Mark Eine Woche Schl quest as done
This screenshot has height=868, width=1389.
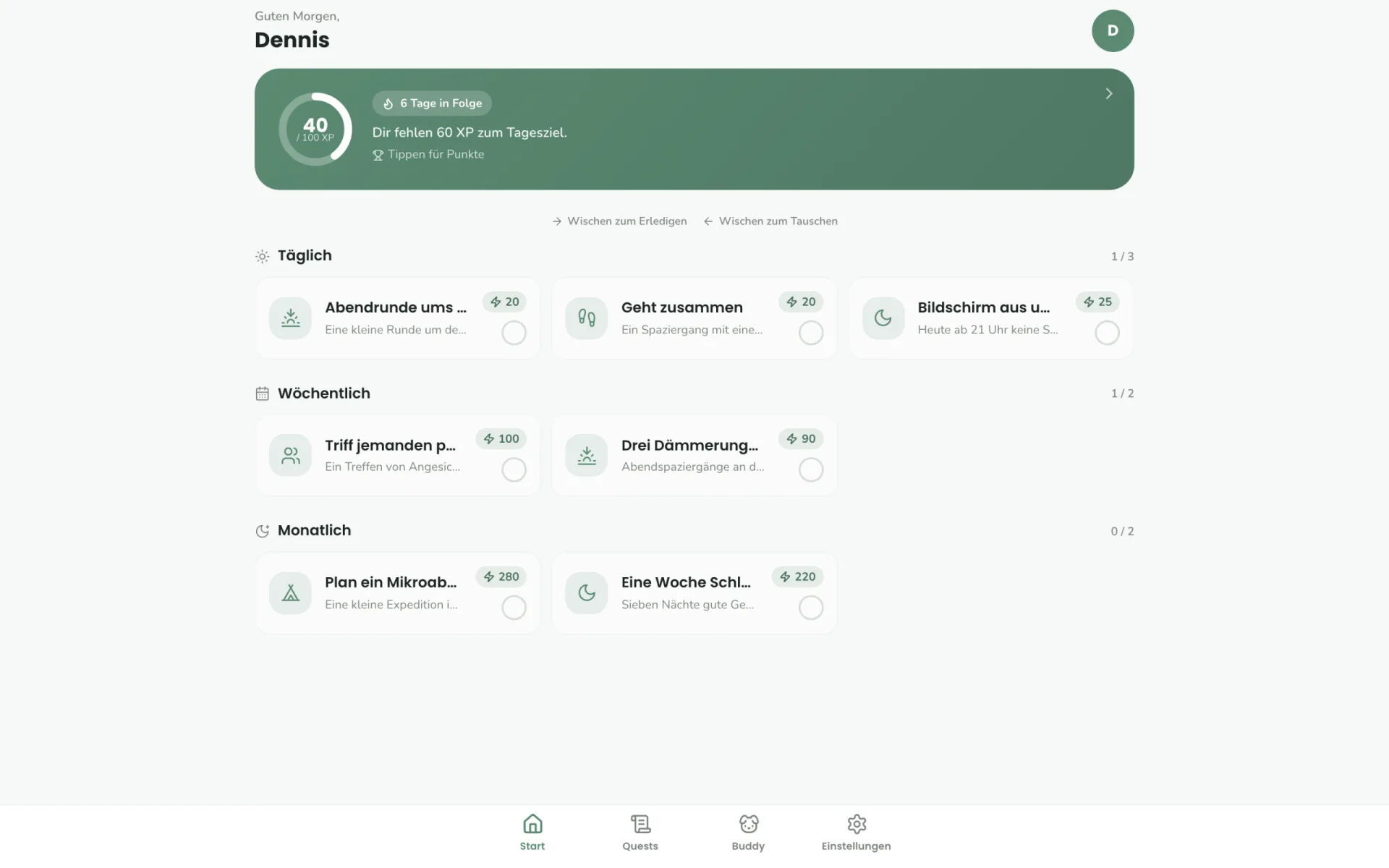click(810, 608)
